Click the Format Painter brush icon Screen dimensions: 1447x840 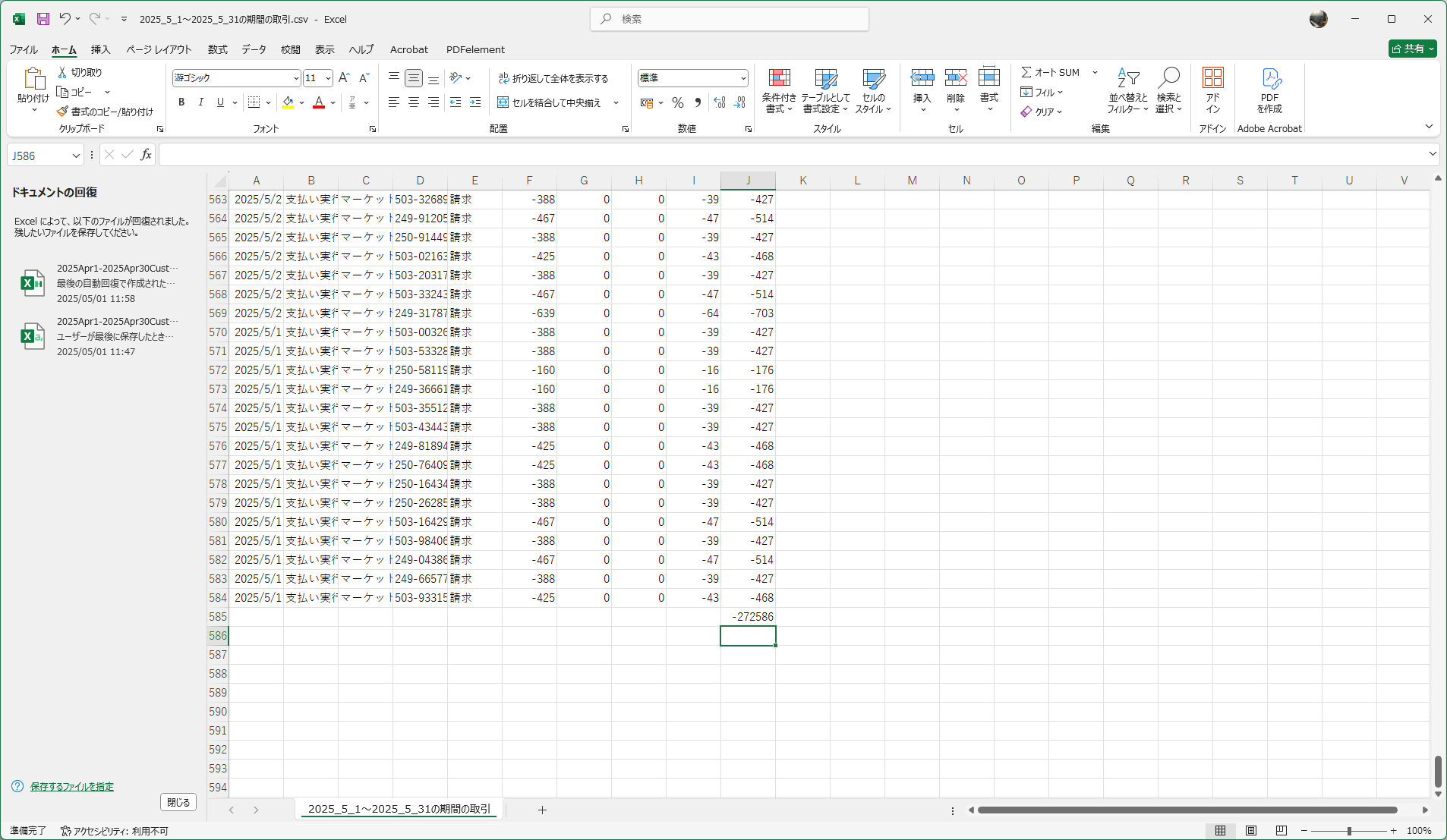pos(62,112)
